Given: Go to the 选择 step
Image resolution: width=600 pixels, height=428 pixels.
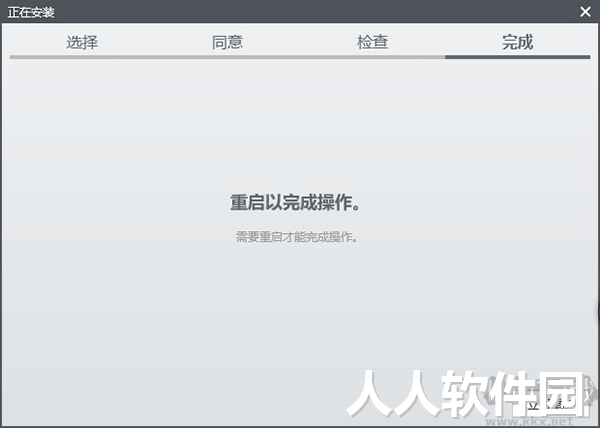Looking at the screenshot, I should pos(82,42).
